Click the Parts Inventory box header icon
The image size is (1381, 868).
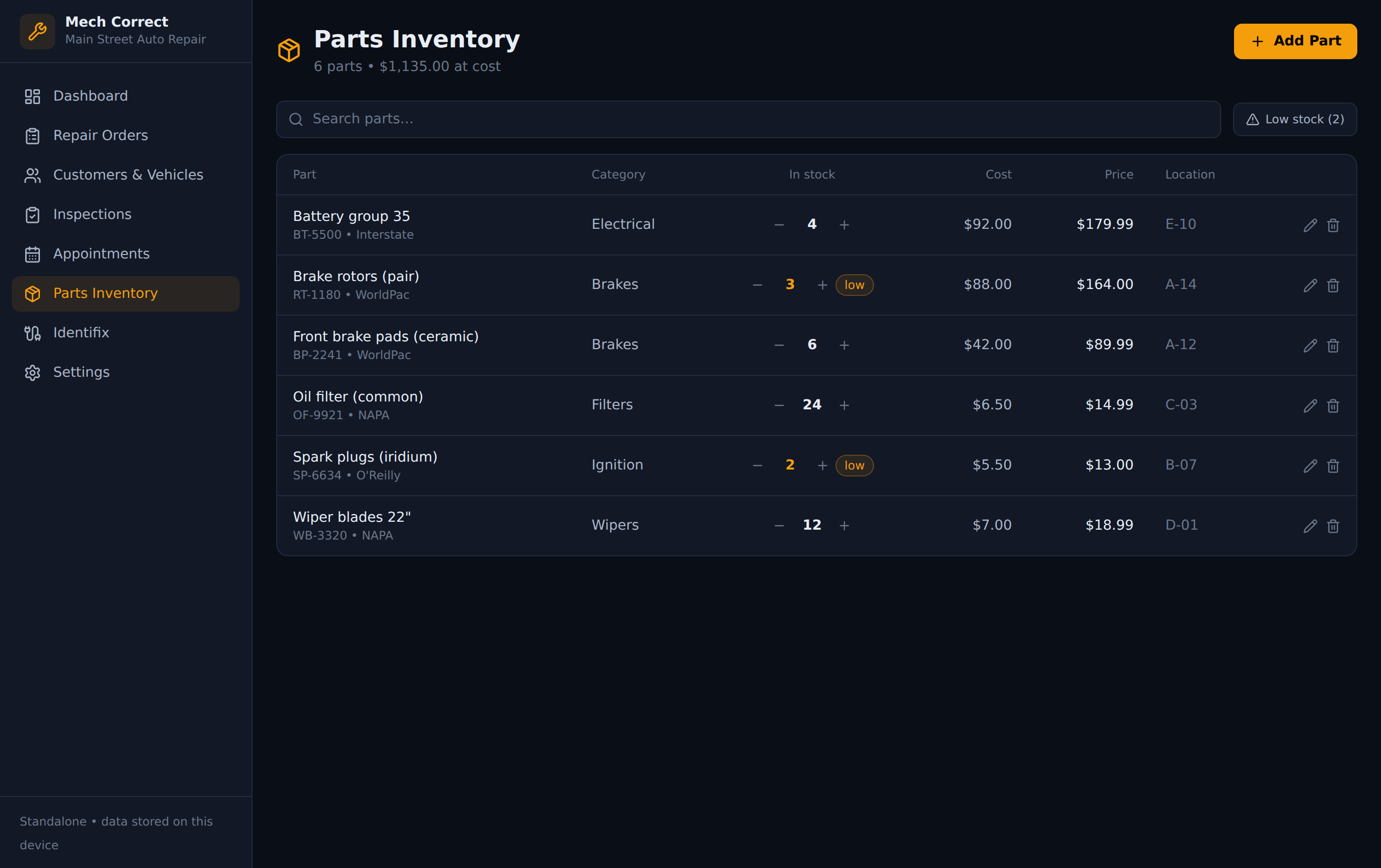pos(289,50)
